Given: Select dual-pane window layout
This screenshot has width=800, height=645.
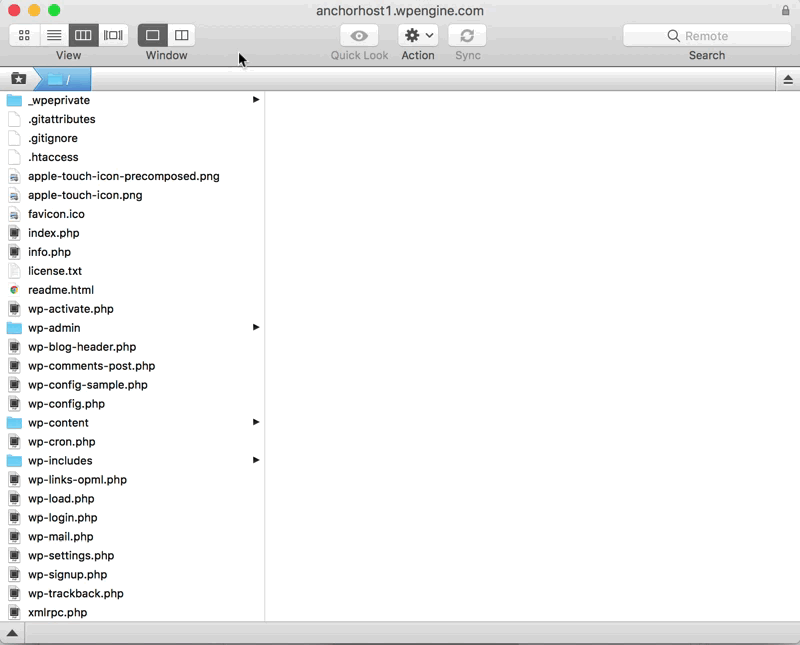Looking at the screenshot, I should point(182,35).
